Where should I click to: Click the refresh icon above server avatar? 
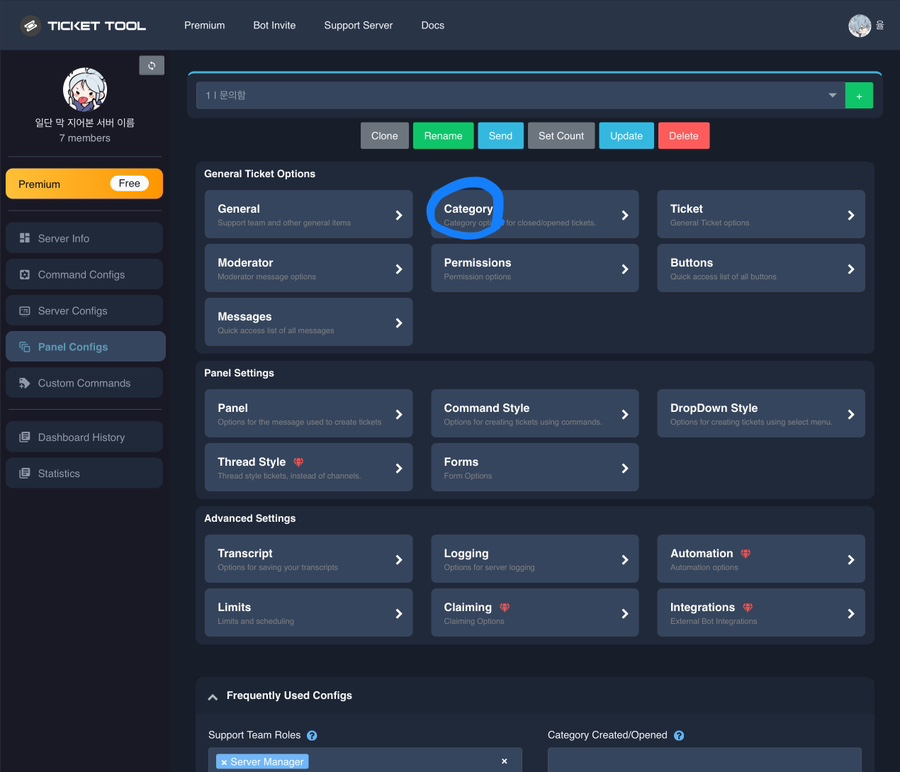152,65
